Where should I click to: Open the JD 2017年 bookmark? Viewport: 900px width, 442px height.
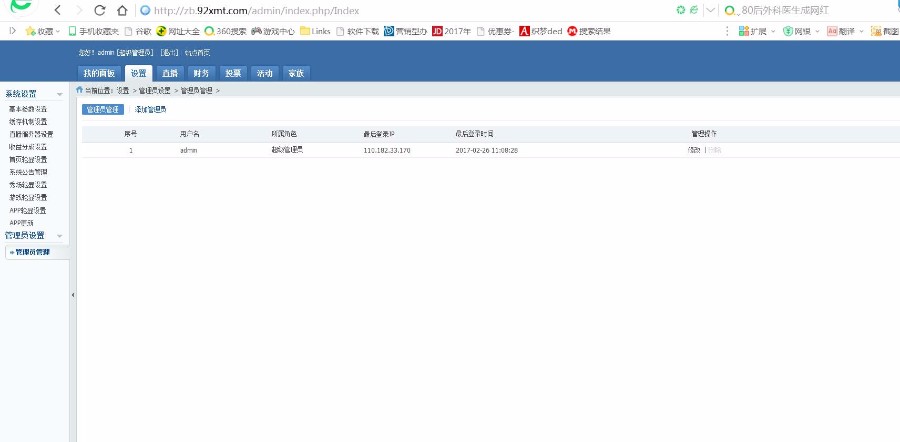coord(452,32)
